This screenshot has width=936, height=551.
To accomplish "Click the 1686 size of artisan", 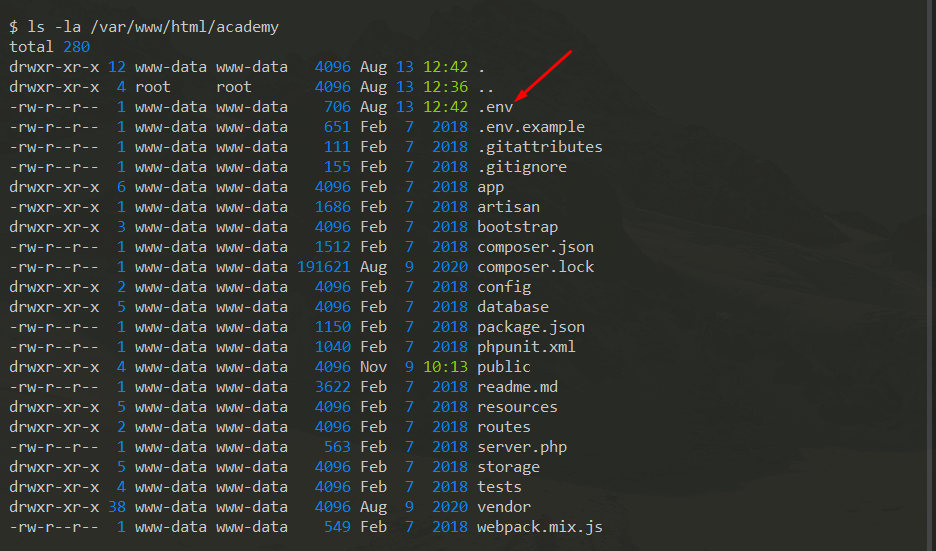I will coord(332,207).
